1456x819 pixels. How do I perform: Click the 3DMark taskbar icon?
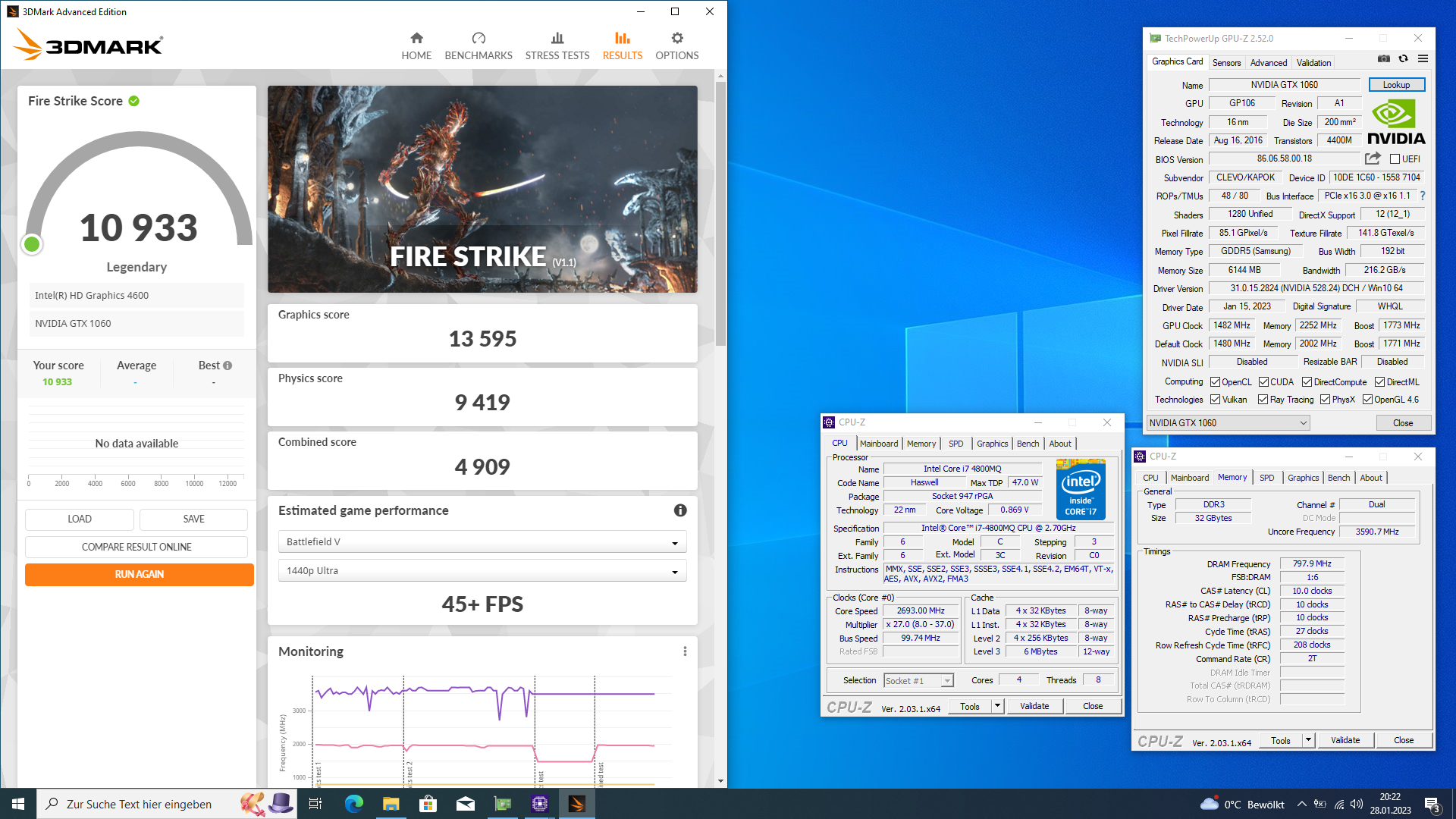click(x=576, y=804)
